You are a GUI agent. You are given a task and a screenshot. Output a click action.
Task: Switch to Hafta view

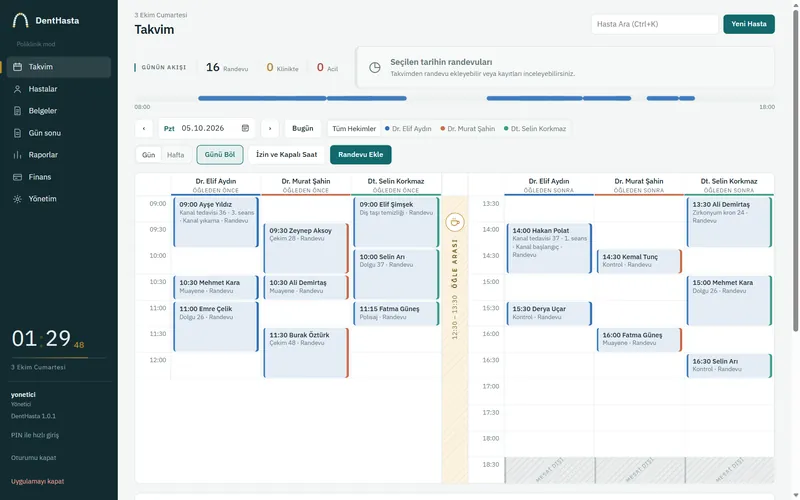176,155
